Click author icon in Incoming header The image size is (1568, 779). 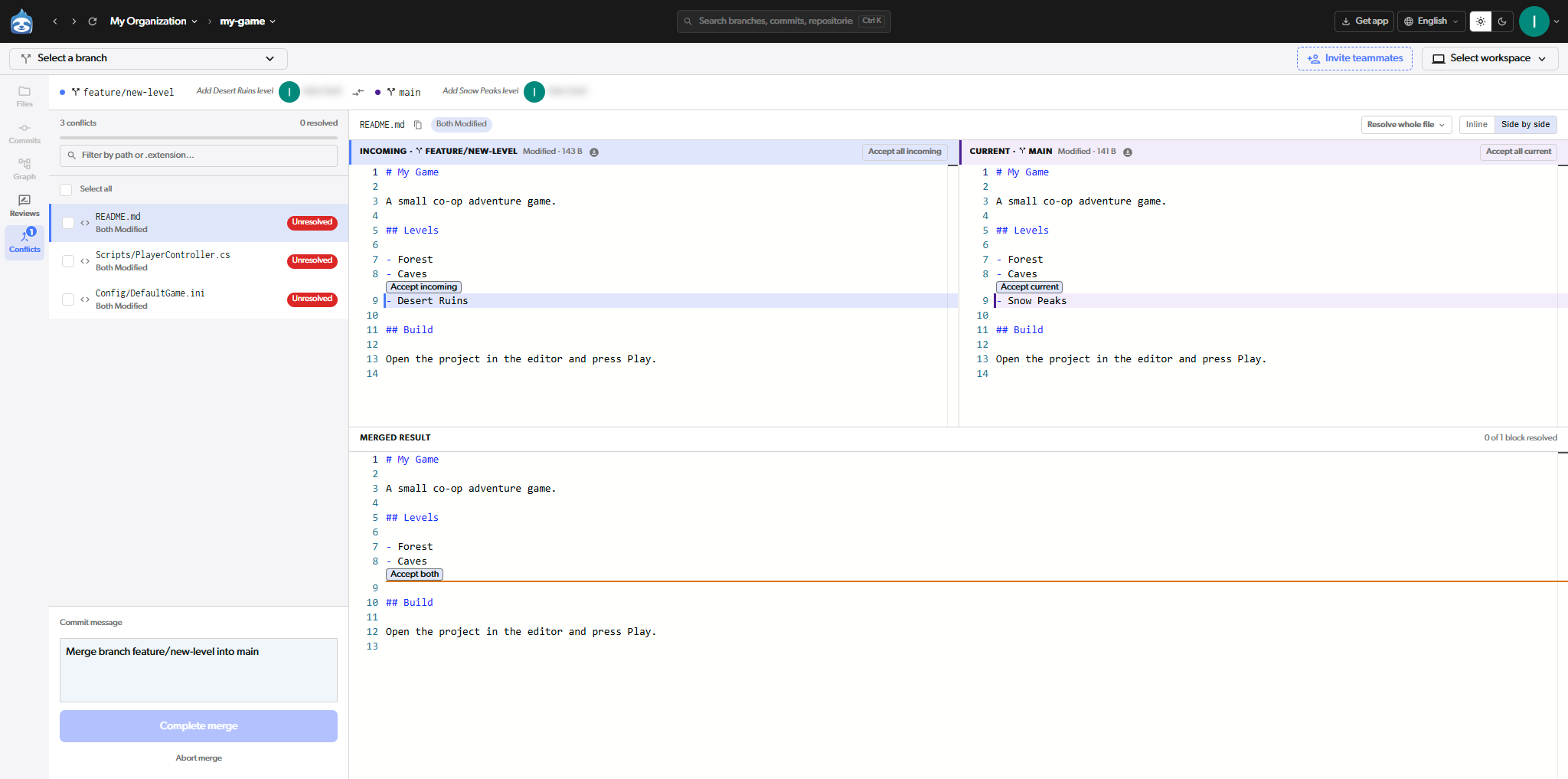594,152
